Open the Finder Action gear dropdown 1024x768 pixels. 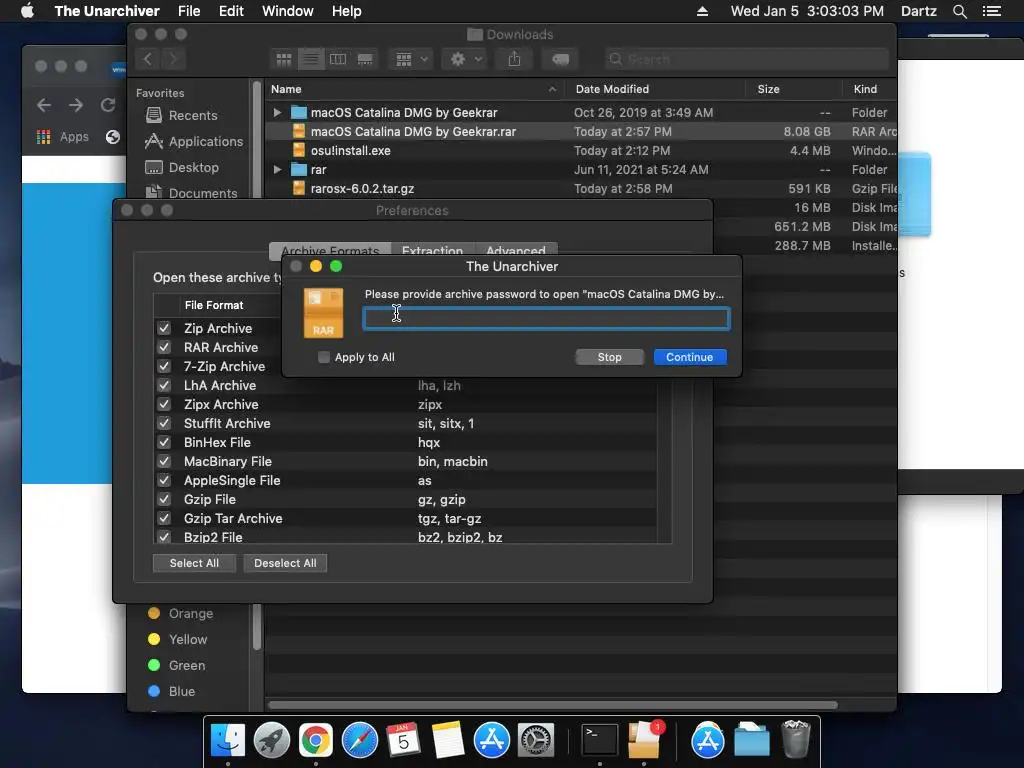pos(466,59)
